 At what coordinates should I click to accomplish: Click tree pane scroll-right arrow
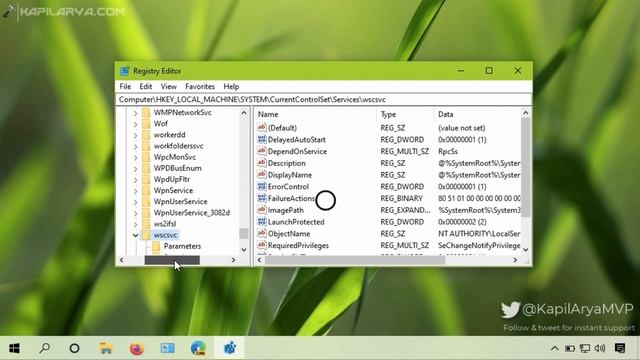[233, 260]
